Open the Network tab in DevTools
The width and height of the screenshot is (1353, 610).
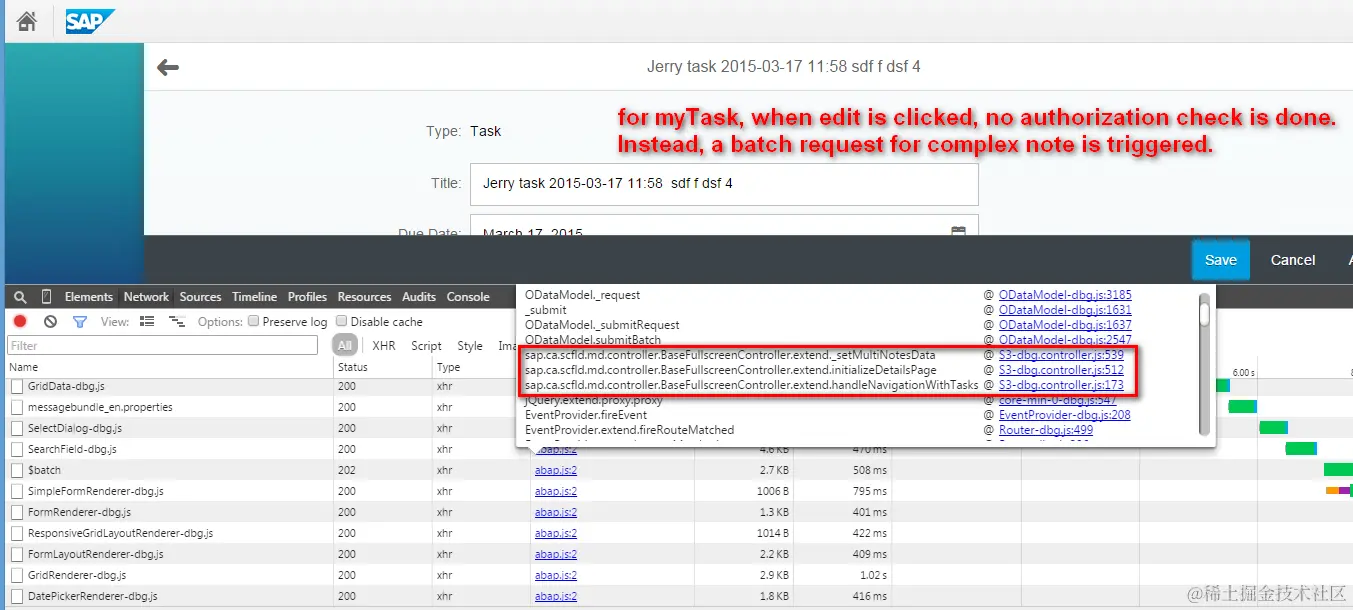tap(146, 297)
